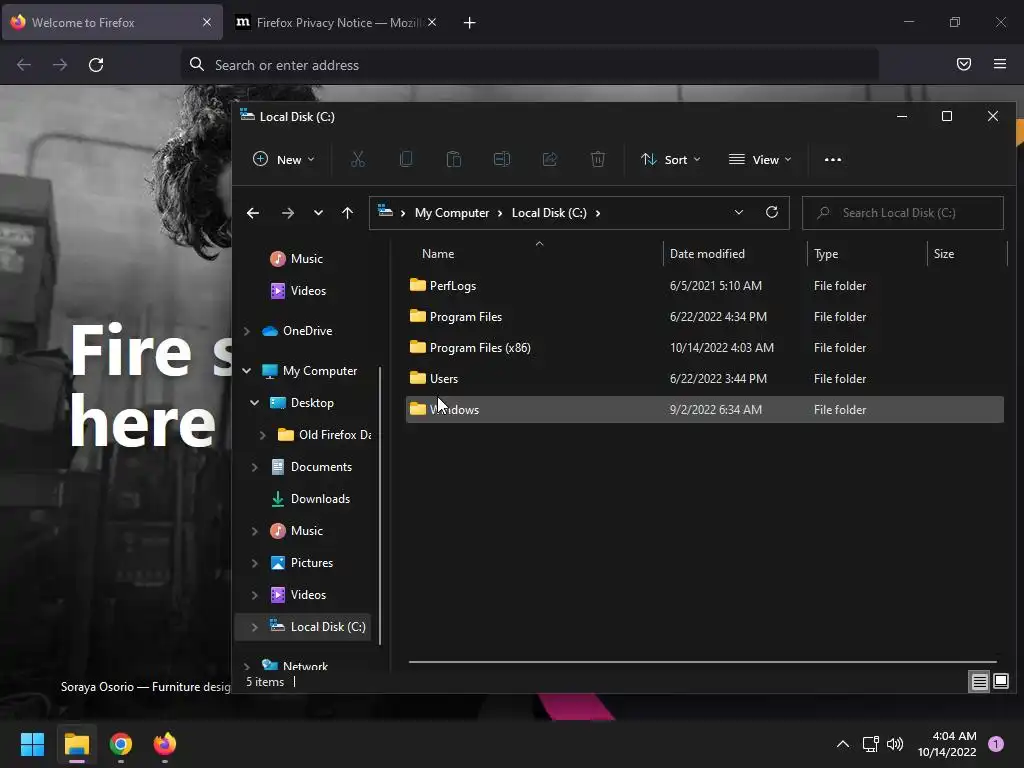Click Local Disk (C:) breadcrumb segment
This screenshot has height=768, width=1024.
(549, 213)
